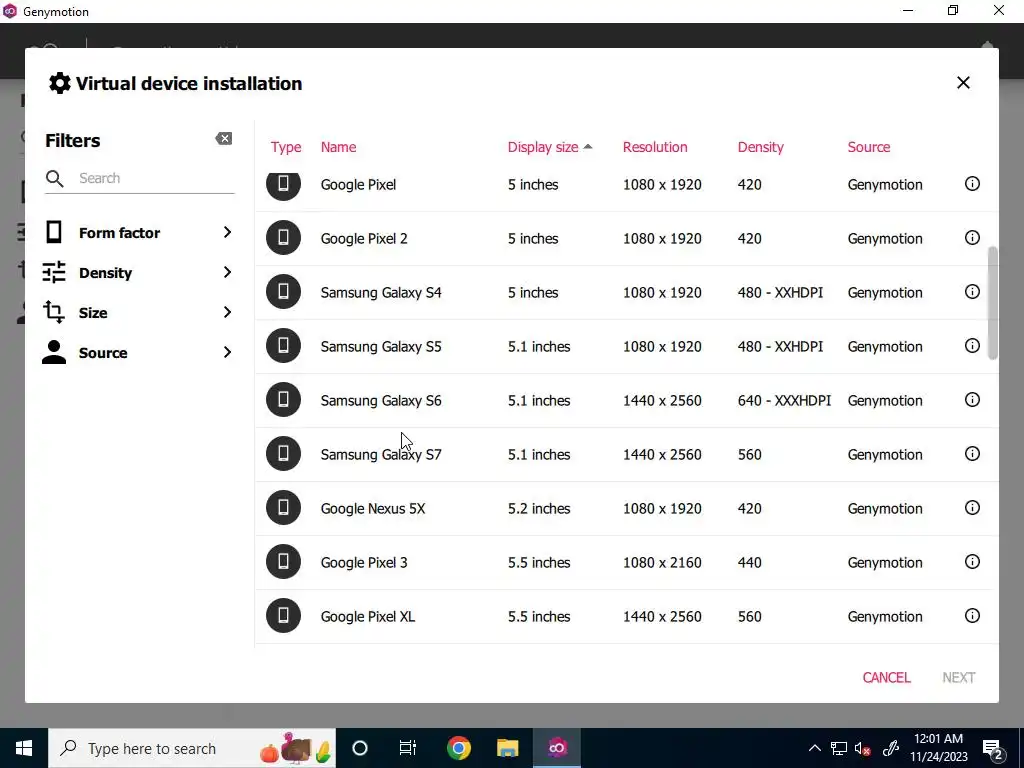Viewport: 1024px width, 768px height.
Task: Click 5.2 inches display size value
Action: 539,508
